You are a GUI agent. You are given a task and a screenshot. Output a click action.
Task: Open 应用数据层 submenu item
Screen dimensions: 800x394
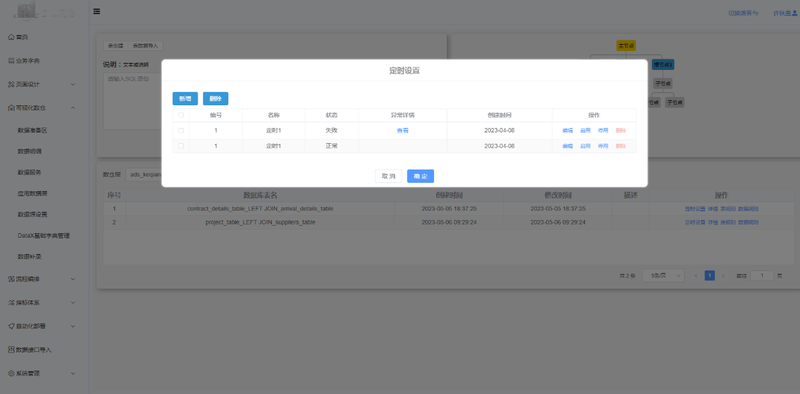point(33,193)
